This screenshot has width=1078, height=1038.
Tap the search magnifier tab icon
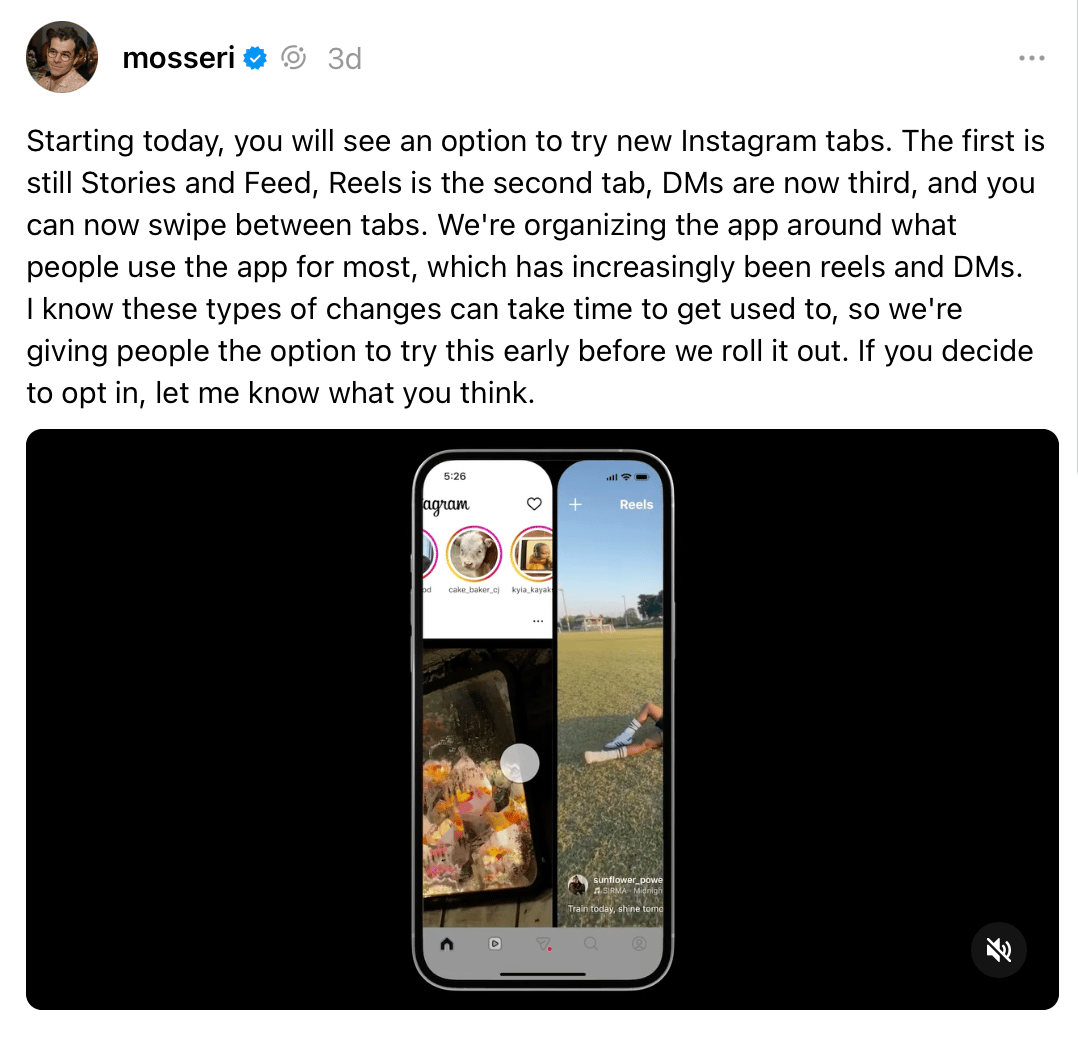pos(591,944)
